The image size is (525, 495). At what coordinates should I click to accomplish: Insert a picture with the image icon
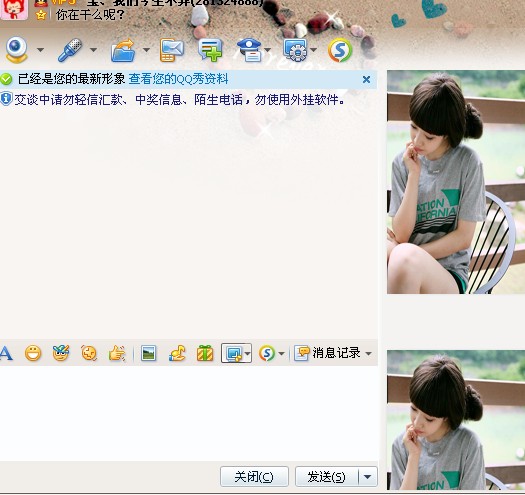148,353
